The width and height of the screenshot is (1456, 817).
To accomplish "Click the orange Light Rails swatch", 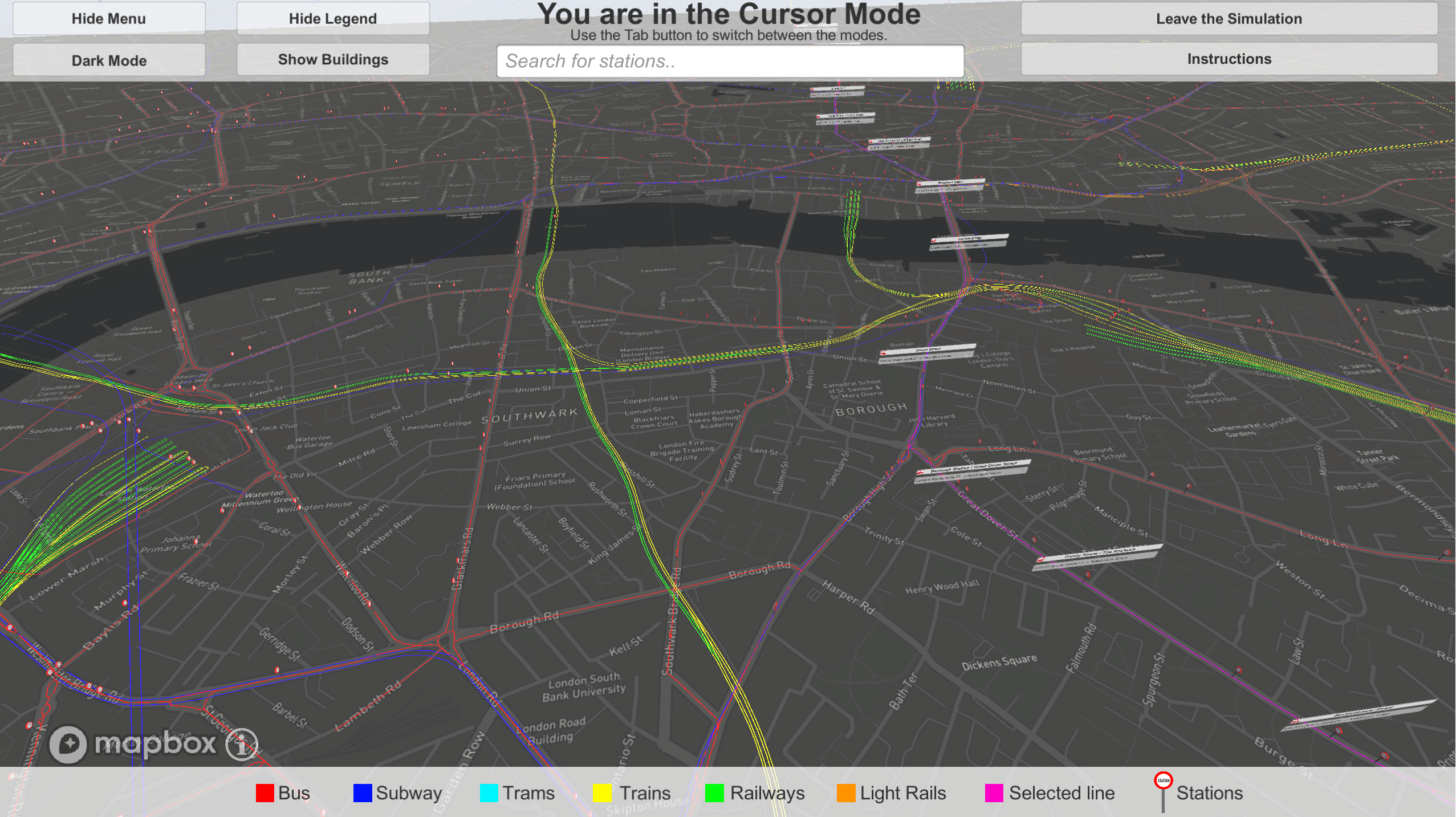I will (846, 793).
